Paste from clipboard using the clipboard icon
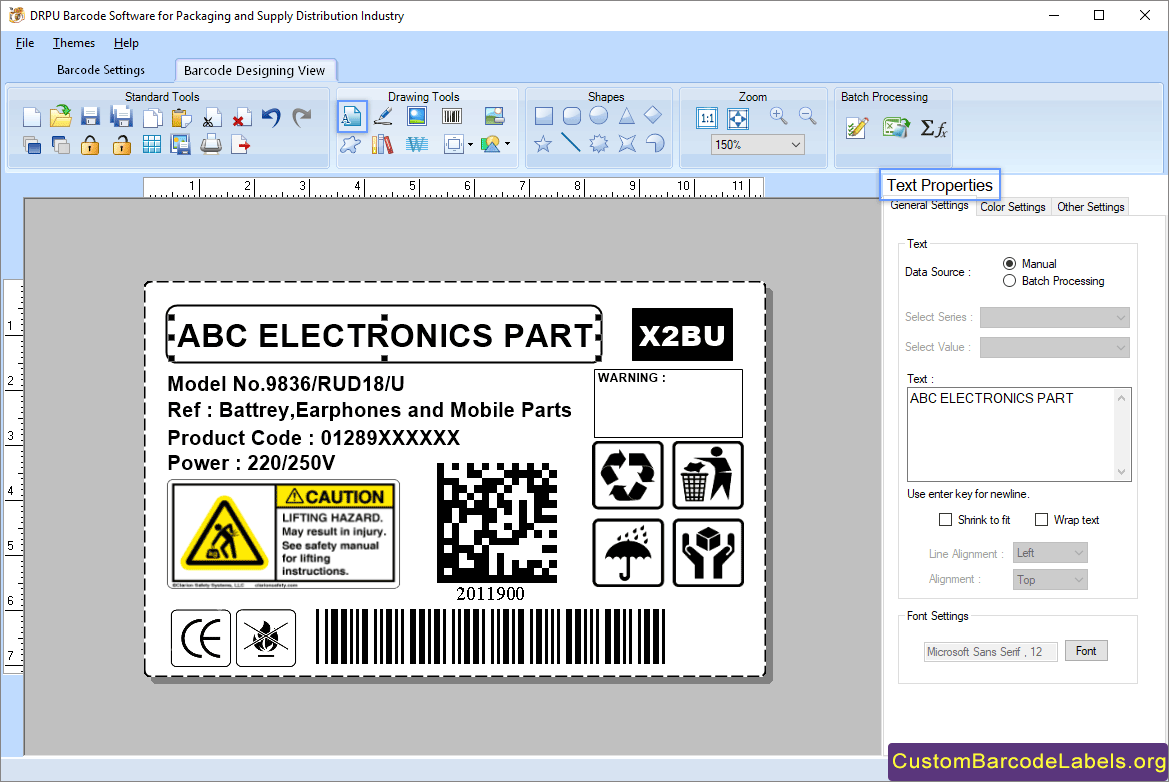Viewport: 1169px width, 782px height. pos(181,117)
